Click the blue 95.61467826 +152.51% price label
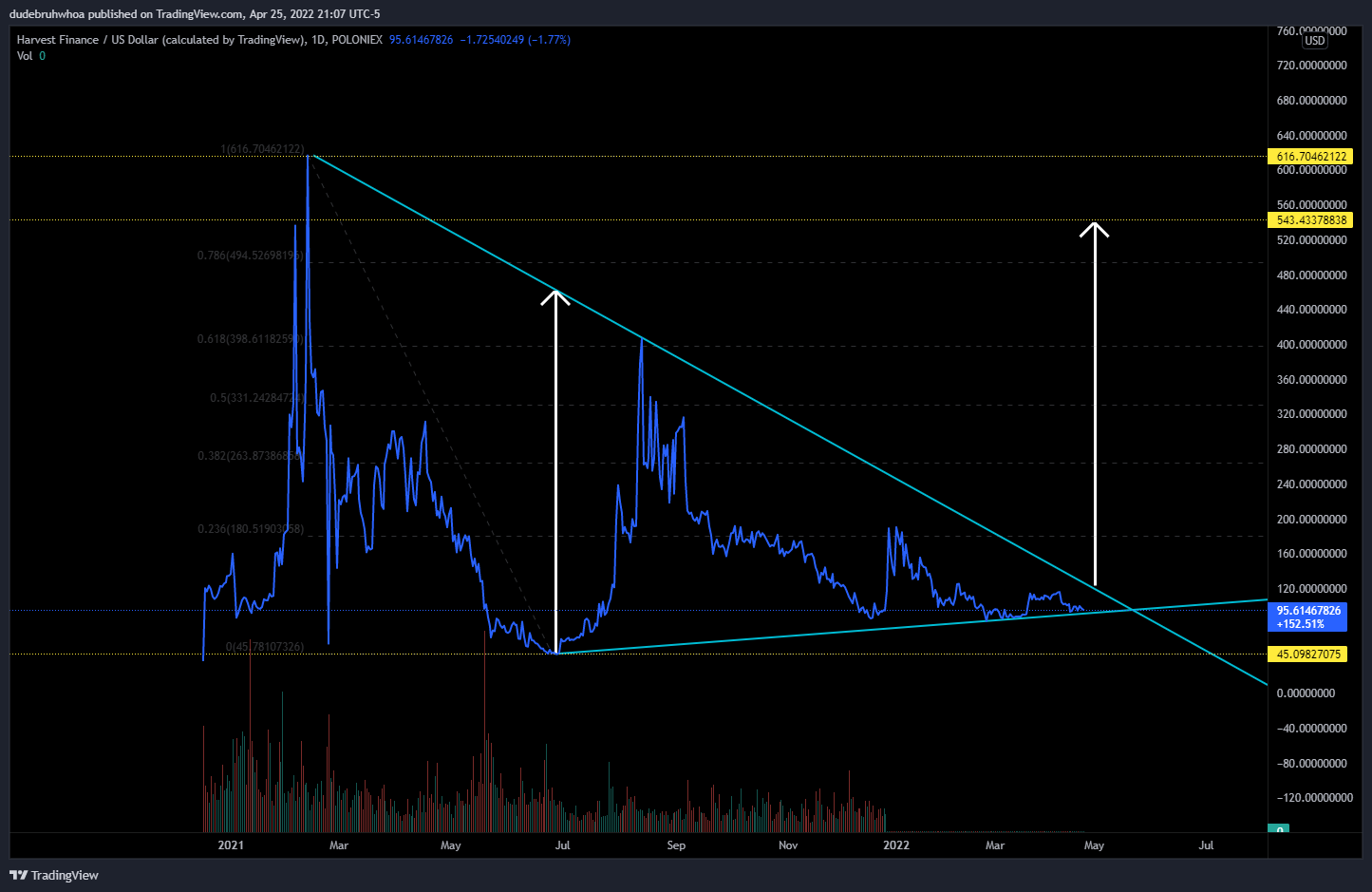Viewport: 1372px width, 892px height. (x=1307, y=617)
